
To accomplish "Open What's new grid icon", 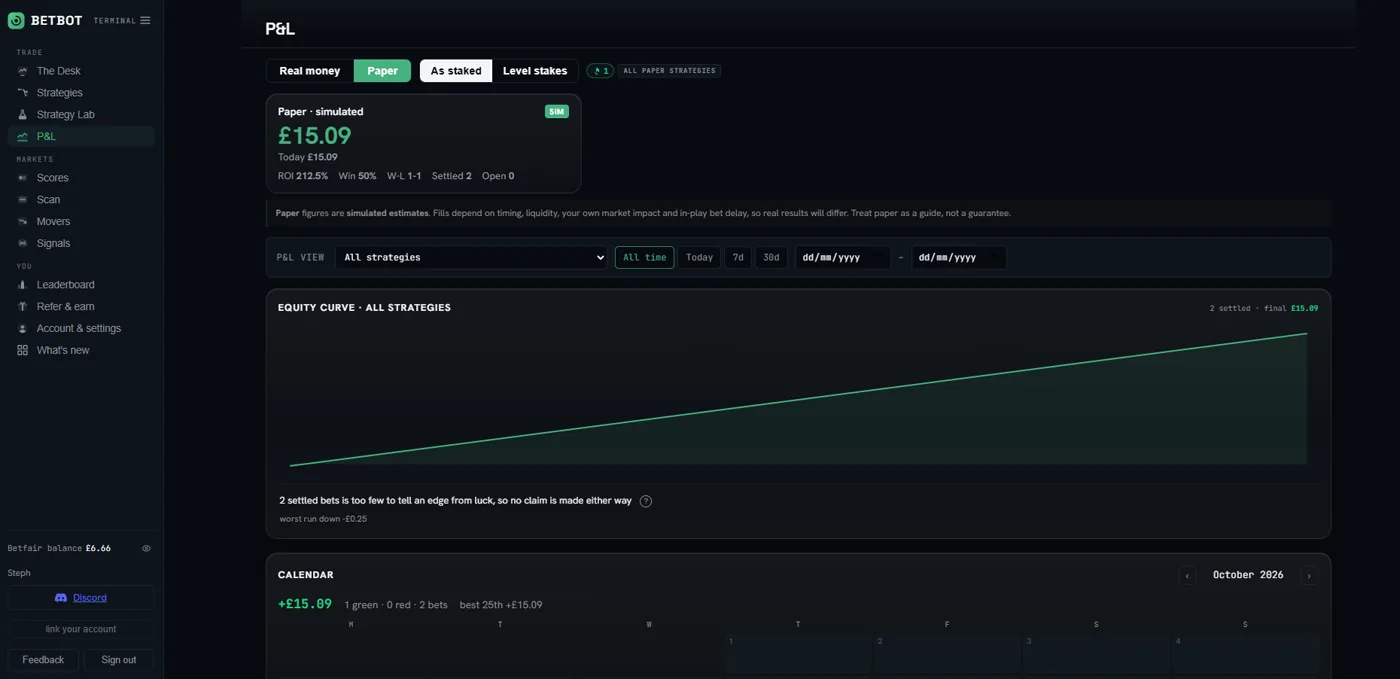I will click(23, 351).
